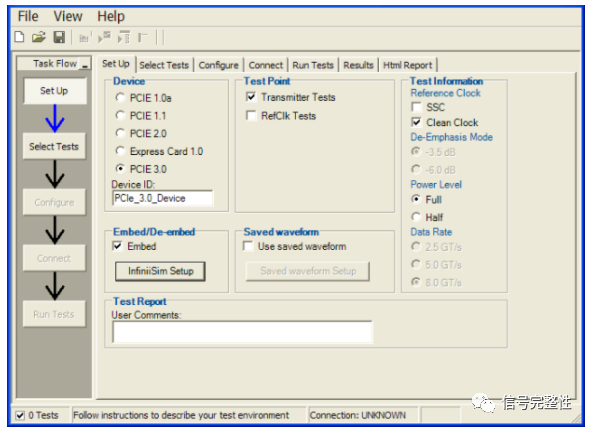Image resolution: width=590 pixels, height=429 pixels.
Task: Check Use saved waveform option
Action: tap(248, 246)
